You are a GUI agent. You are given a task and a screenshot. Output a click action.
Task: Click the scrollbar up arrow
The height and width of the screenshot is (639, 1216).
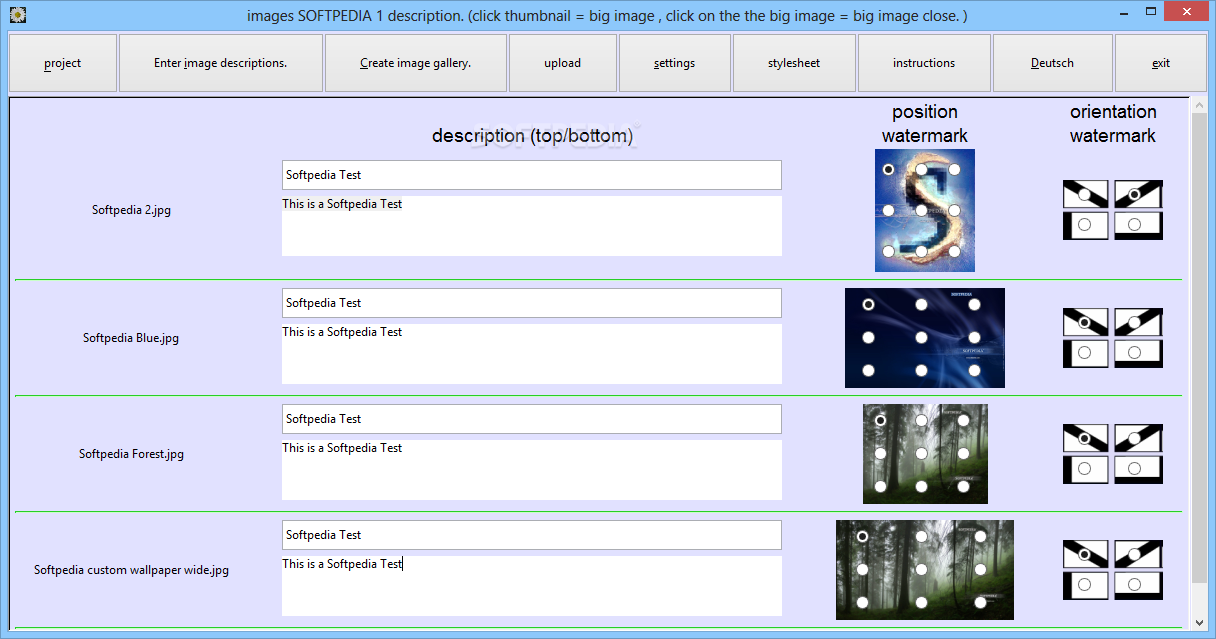click(x=1198, y=104)
